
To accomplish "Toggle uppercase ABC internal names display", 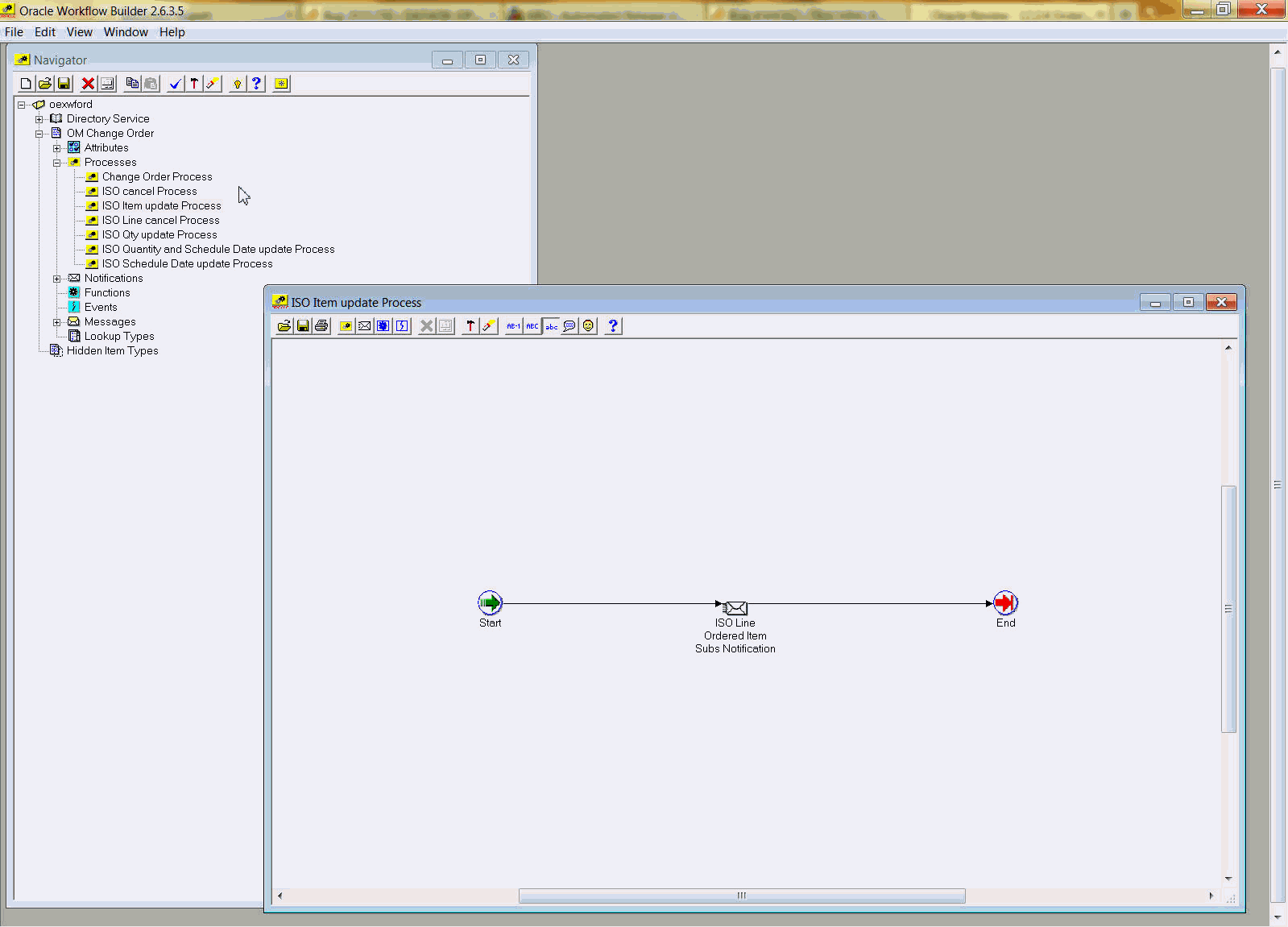I will (x=532, y=326).
